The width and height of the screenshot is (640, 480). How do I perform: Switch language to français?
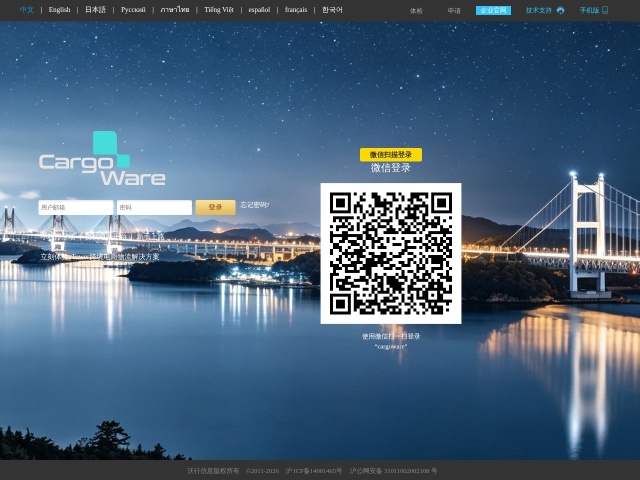pyautogui.click(x=296, y=10)
